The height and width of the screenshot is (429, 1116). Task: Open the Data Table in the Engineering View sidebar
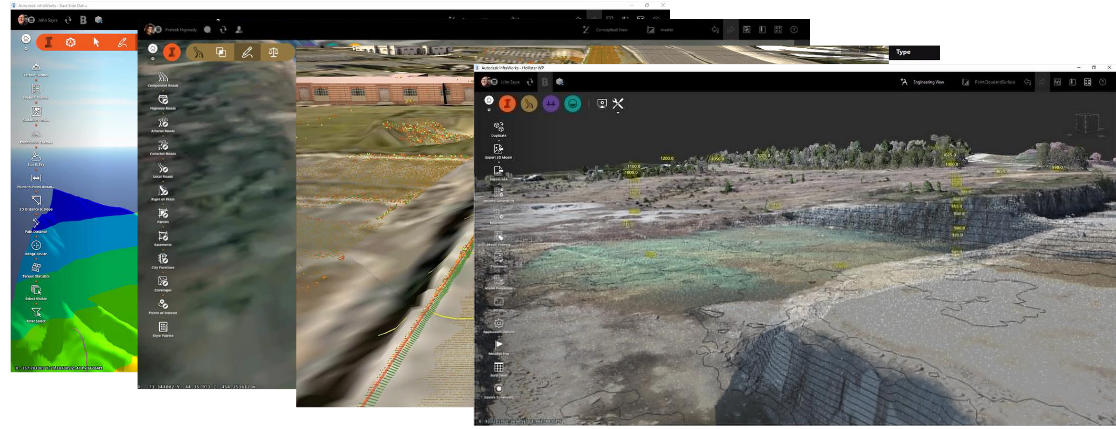pyautogui.click(x=499, y=369)
